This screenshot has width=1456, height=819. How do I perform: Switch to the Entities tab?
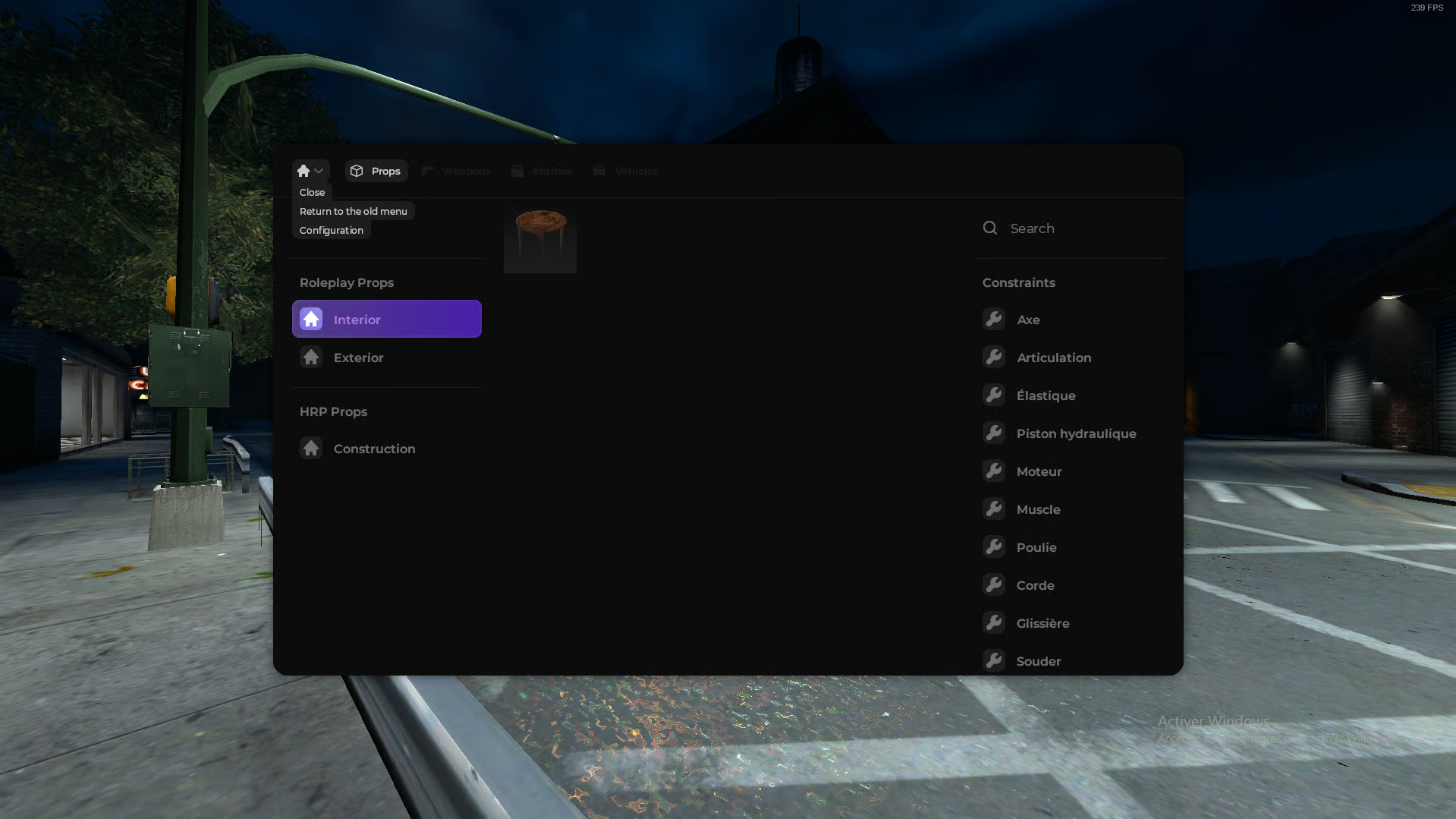542,171
